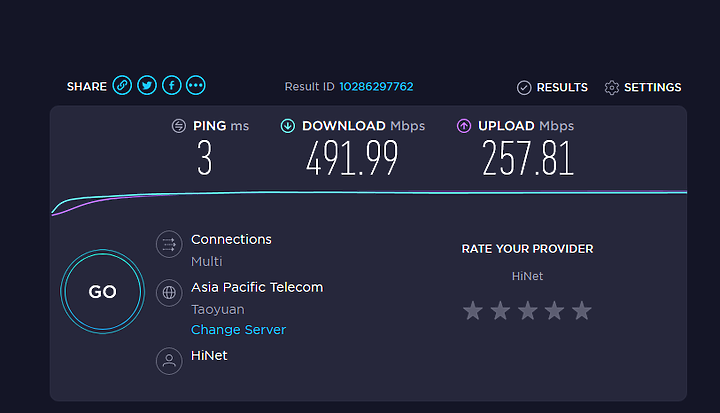720x413 pixels.
Task: Open the SETTINGS menu
Action: [643, 87]
